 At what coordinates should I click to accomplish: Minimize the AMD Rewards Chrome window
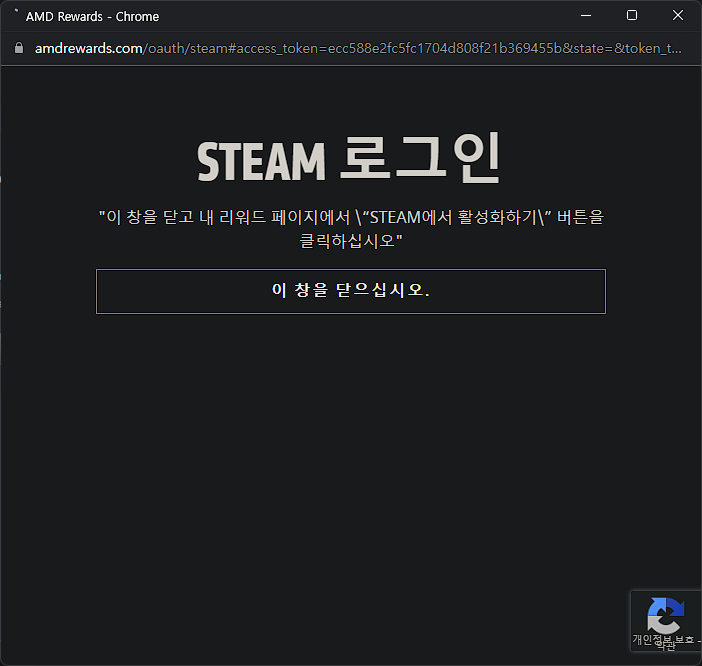click(586, 16)
